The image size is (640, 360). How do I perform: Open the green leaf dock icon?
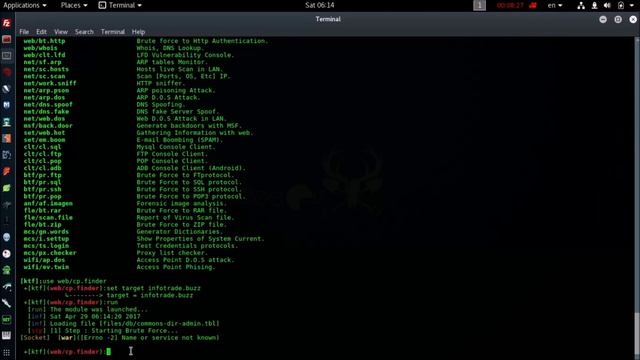[x=7, y=188]
